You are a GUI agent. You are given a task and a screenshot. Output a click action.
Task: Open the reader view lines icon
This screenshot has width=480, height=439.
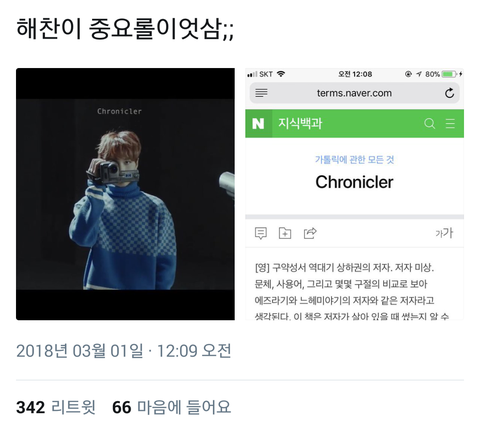pyautogui.click(x=261, y=93)
